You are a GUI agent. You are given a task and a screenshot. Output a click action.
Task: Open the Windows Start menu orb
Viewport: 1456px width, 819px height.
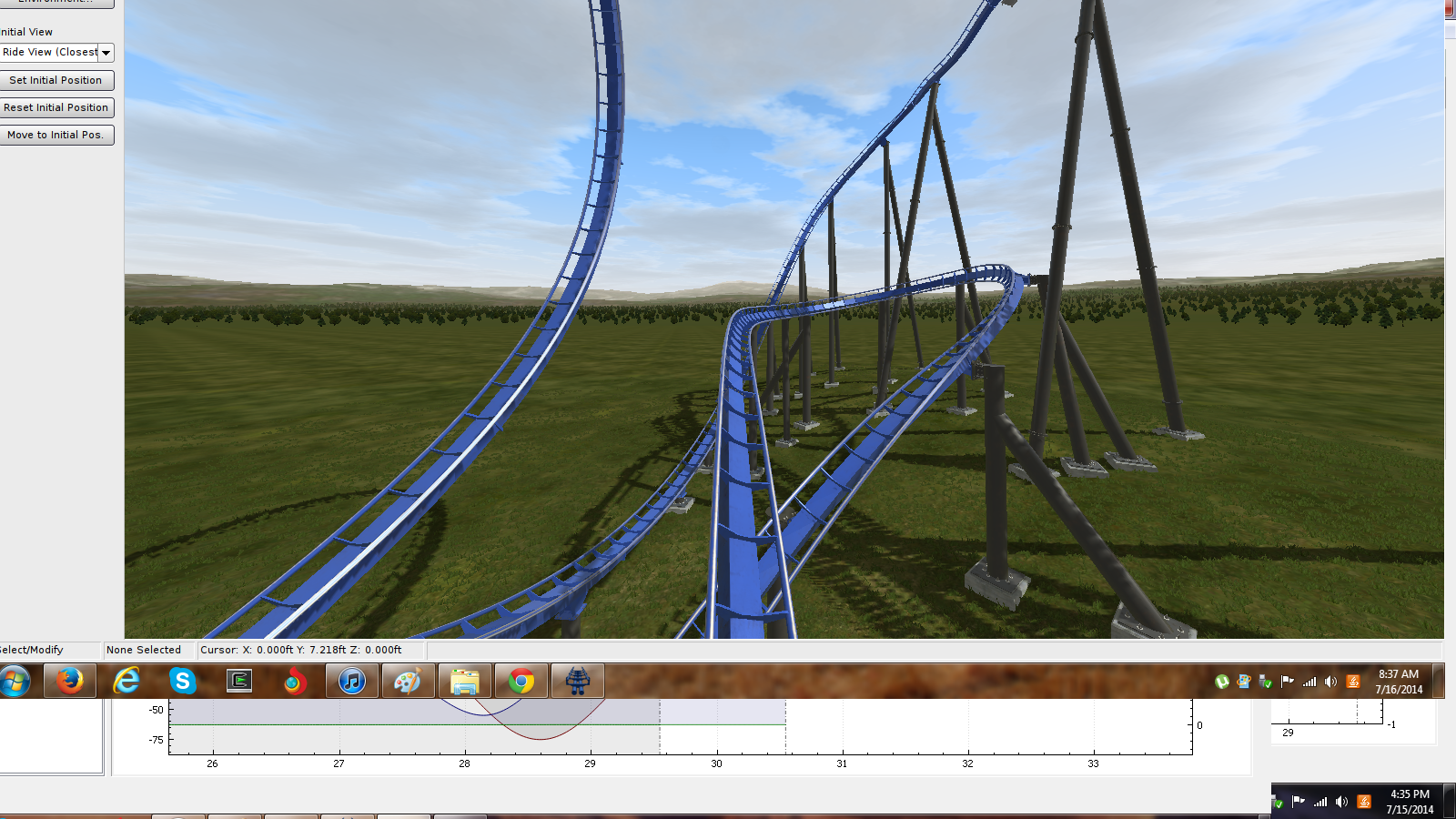[15, 681]
